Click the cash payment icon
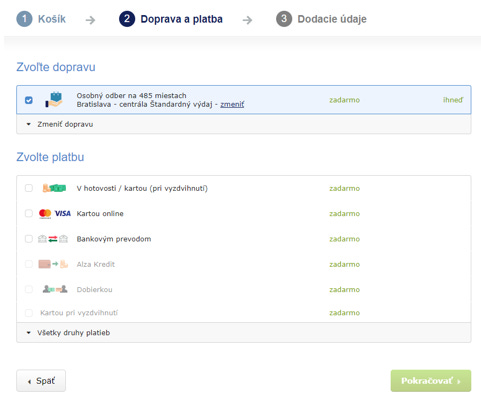481x407 pixels. coord(54,188)
